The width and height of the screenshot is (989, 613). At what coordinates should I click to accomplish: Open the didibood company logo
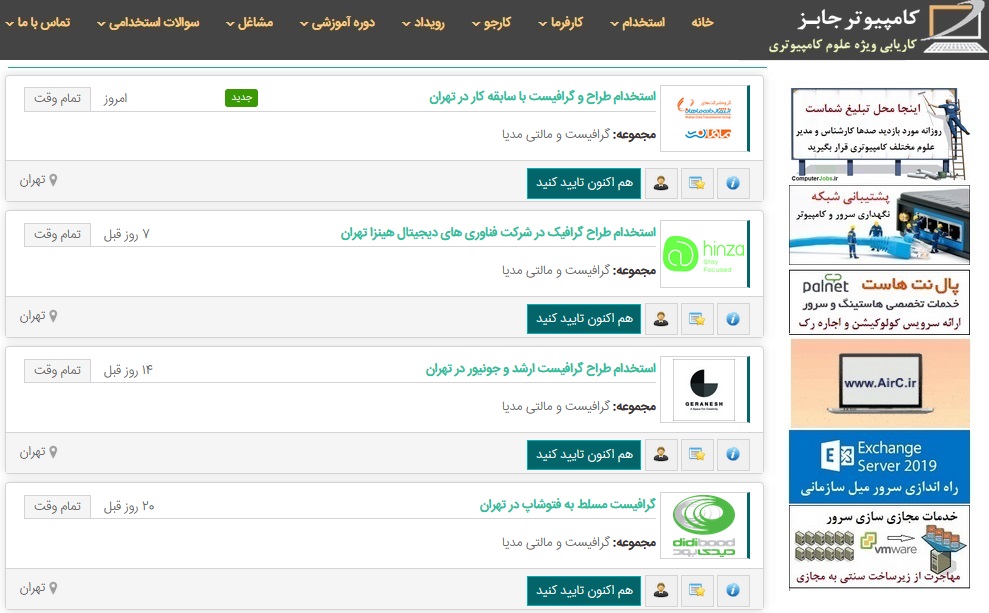pos(704,526)
